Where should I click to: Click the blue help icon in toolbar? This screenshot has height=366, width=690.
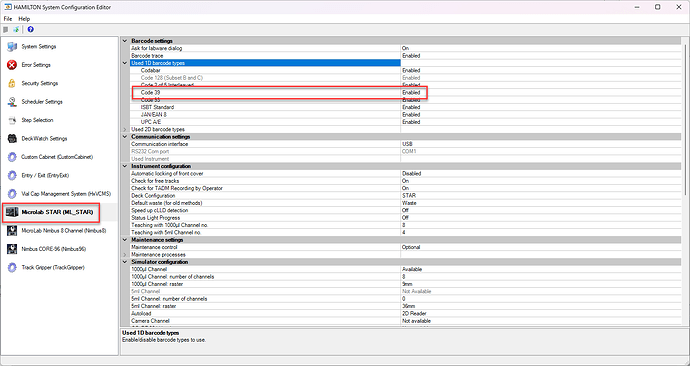pyautogui.click(x=30, y=29)
